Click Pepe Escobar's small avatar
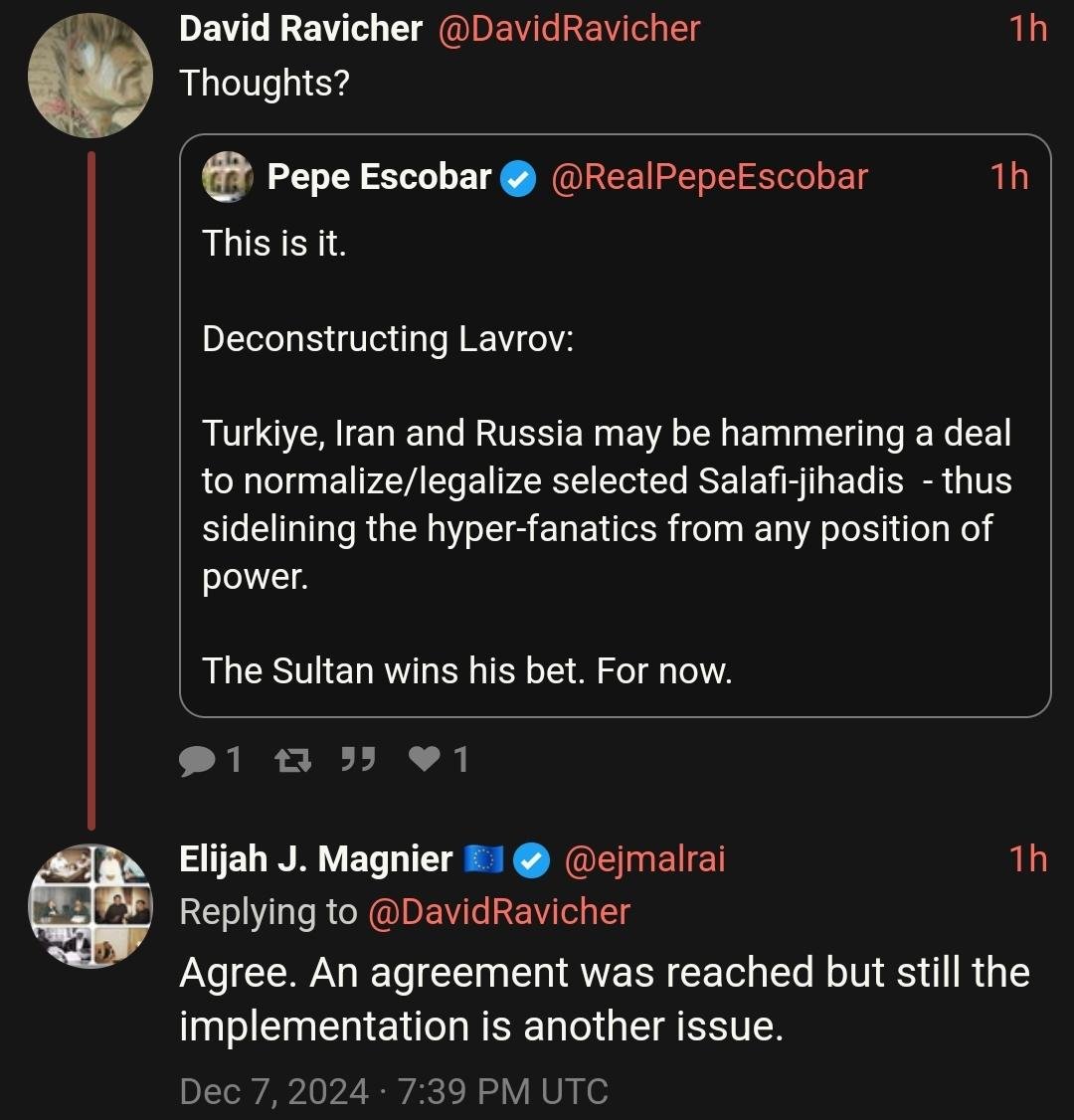 point(227,178)
